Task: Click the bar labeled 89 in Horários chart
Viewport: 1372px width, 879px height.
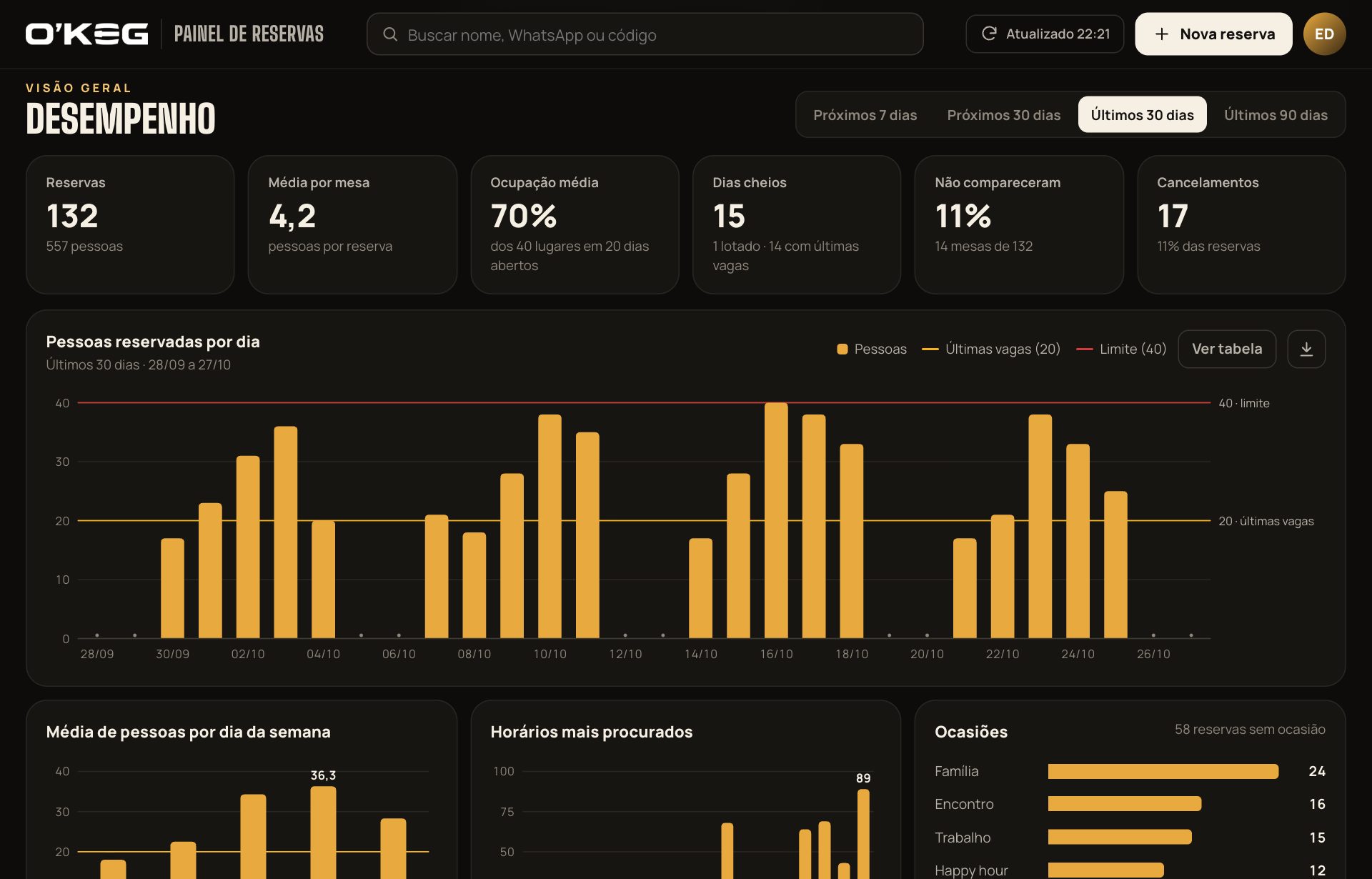Action: coord(863,834)
